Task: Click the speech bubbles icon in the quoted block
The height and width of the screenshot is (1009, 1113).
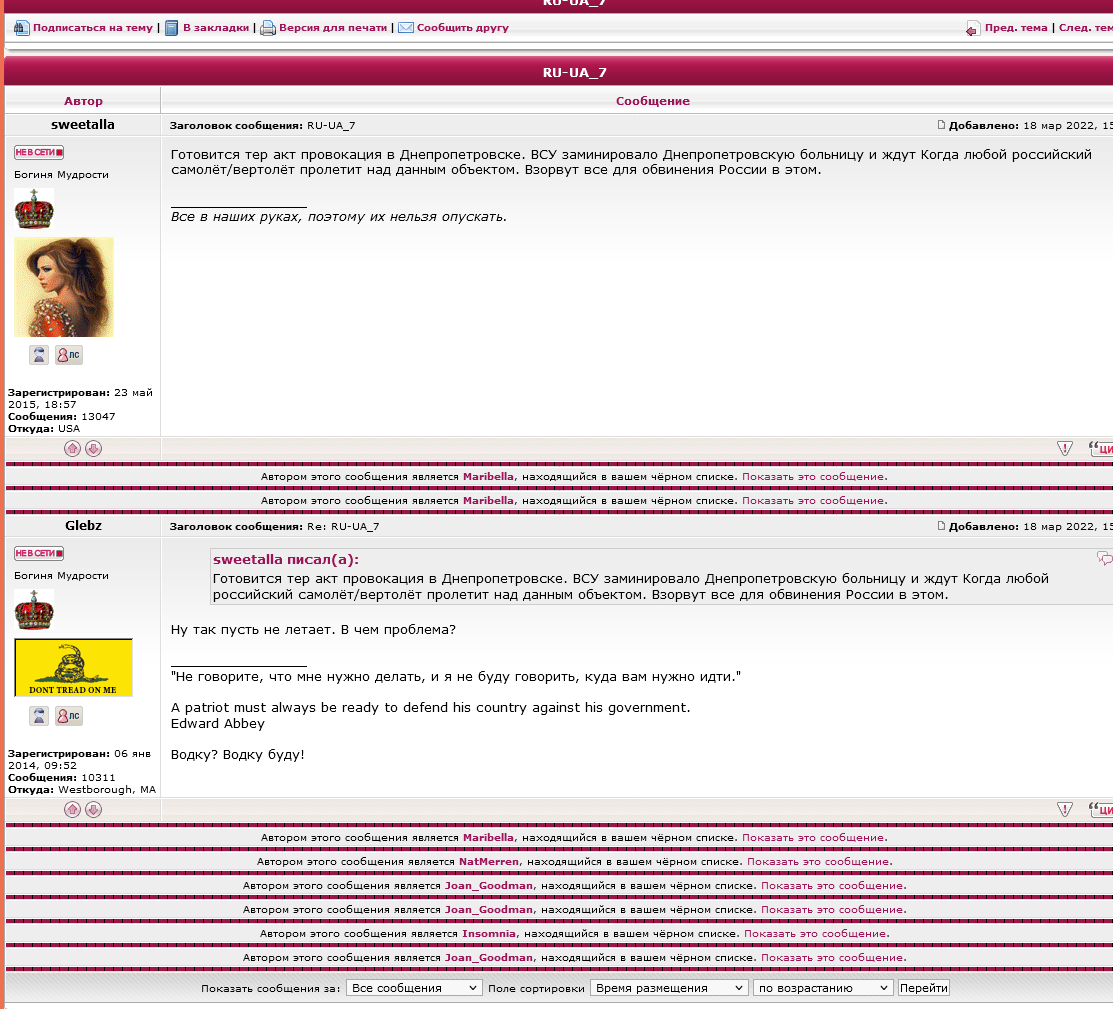Action: point(1104,558)
